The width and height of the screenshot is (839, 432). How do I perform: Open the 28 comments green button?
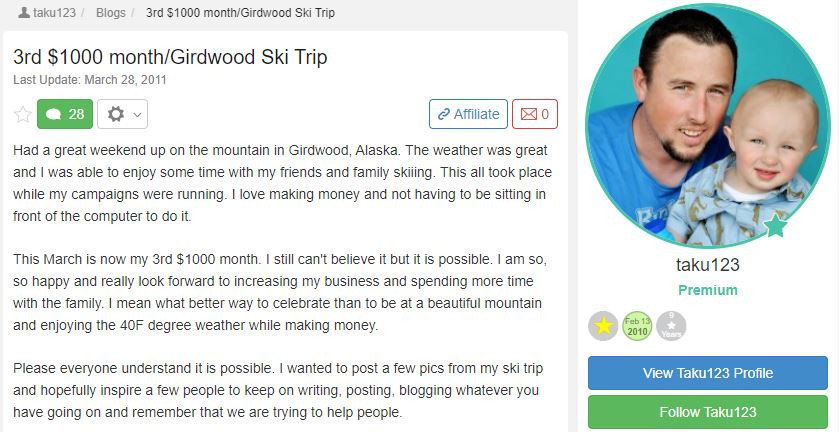[x=65, y=114]
